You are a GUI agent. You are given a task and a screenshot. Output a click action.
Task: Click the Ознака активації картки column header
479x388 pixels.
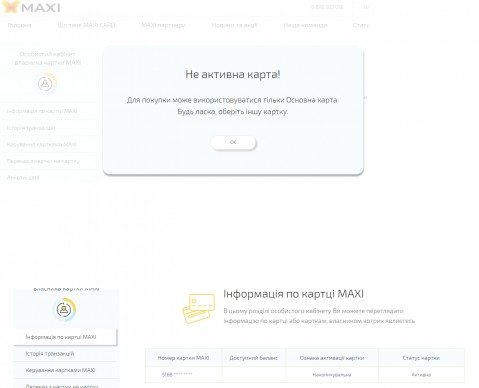point(332,358)
